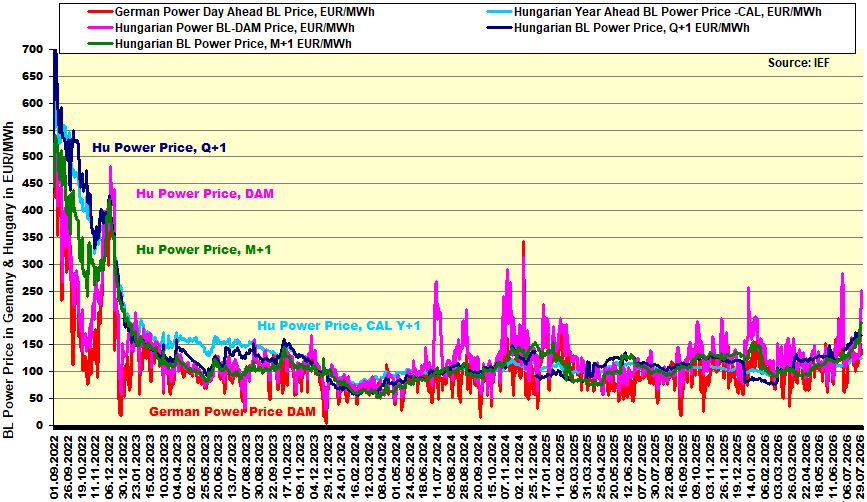Click the green line sample for M+1 legend
Screen dimensions: 867x502
click(100, 44)
